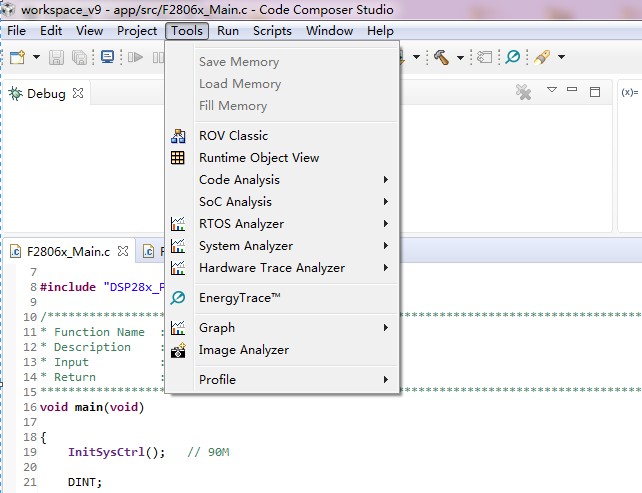
Task: Open the File menu
Action: pos(16,31)
